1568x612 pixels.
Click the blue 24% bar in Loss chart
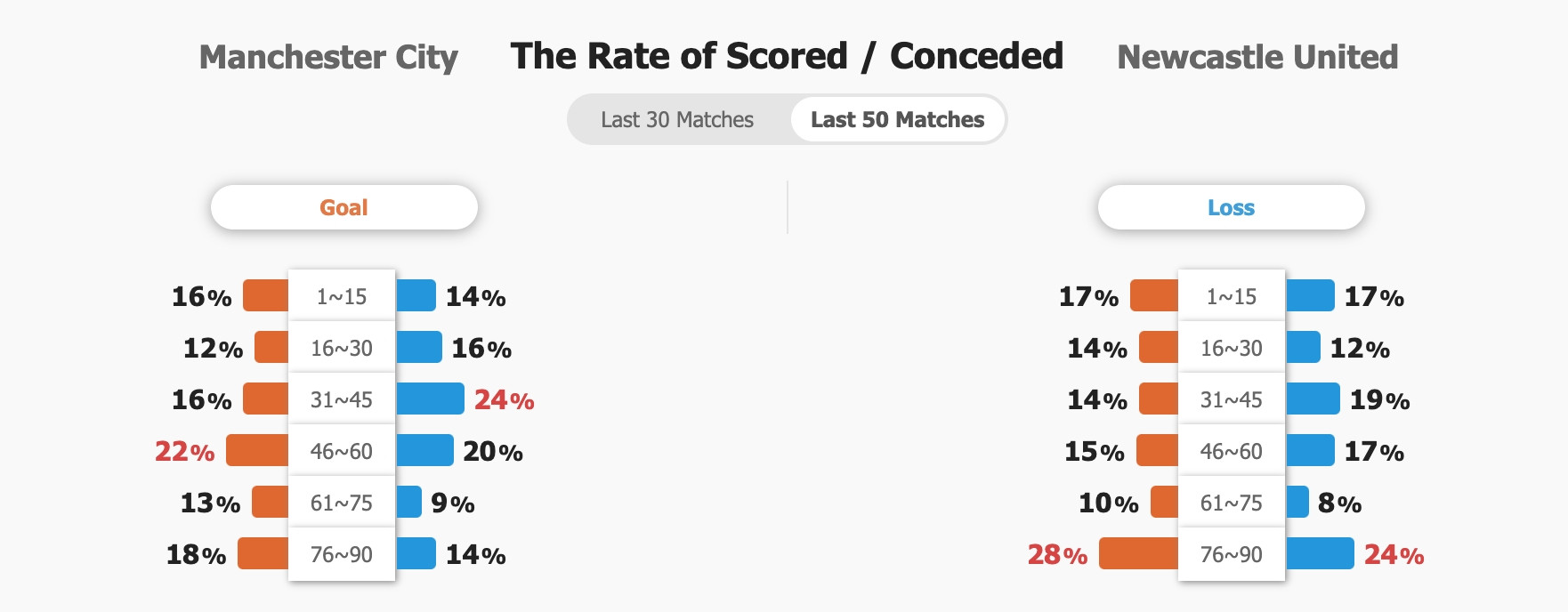(1320, 553)
